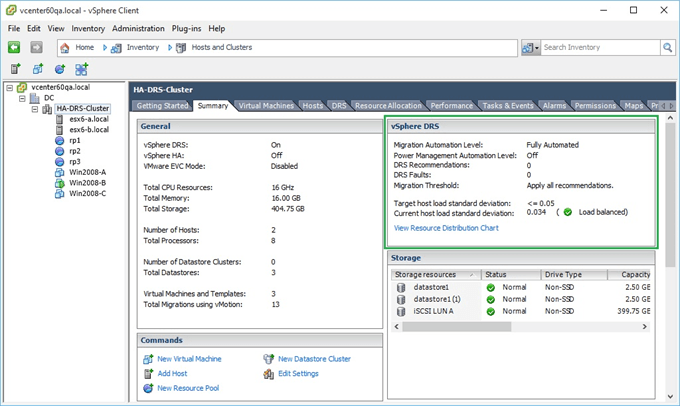This screenshot has width=680, height=406.
Task: Select resource pool rp1
Action: pos(75,141)
